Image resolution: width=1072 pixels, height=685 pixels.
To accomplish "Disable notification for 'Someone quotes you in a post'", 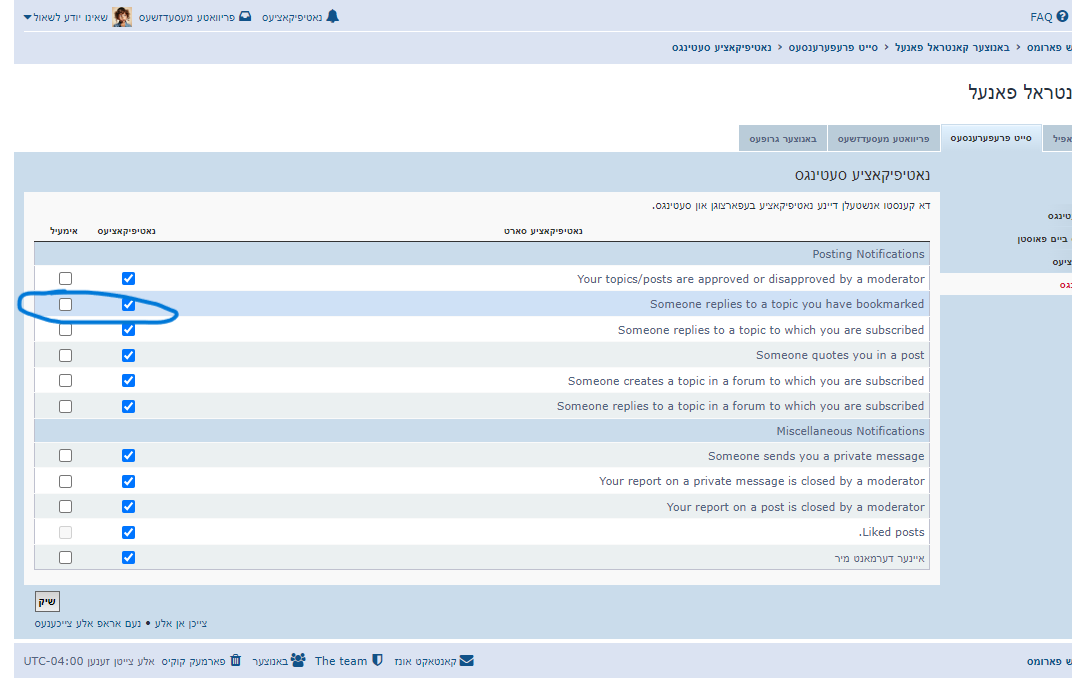I will click(128, 355).
